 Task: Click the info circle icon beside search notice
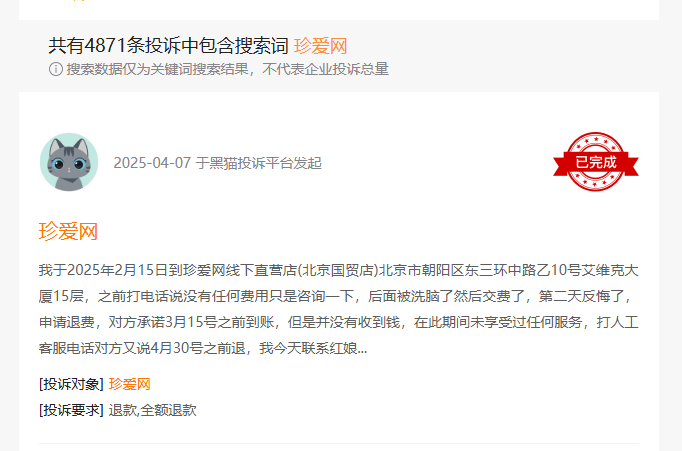click(x=56, y=69)
